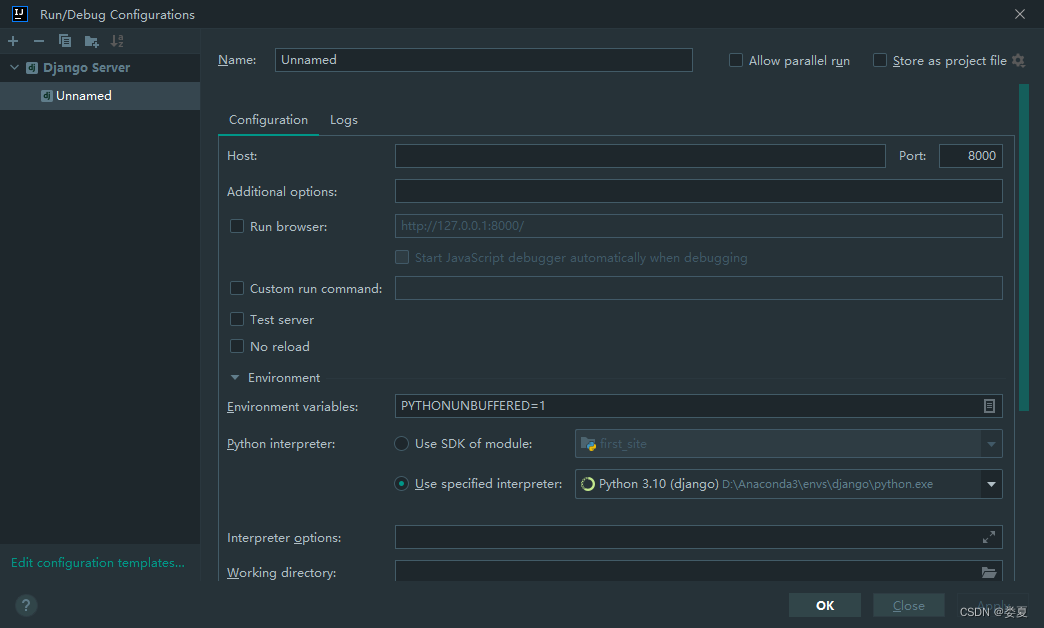
Task: Browse for a working directory
Action: [988, 572]
